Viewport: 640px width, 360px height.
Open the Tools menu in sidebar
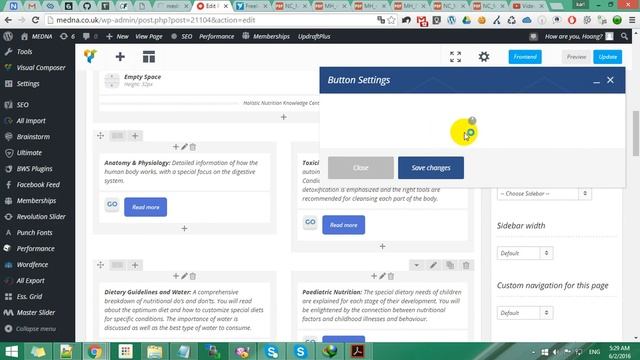[x=24, y=52]
